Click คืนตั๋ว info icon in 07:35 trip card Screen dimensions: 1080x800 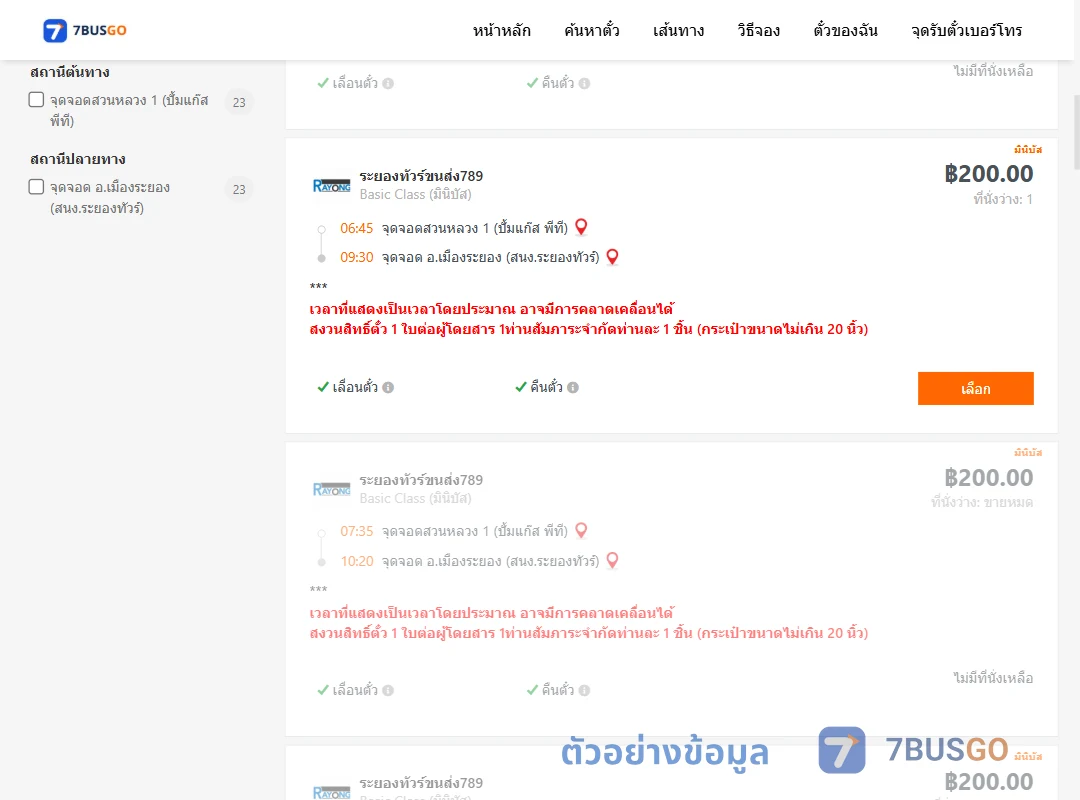click(x=584, y=690)
